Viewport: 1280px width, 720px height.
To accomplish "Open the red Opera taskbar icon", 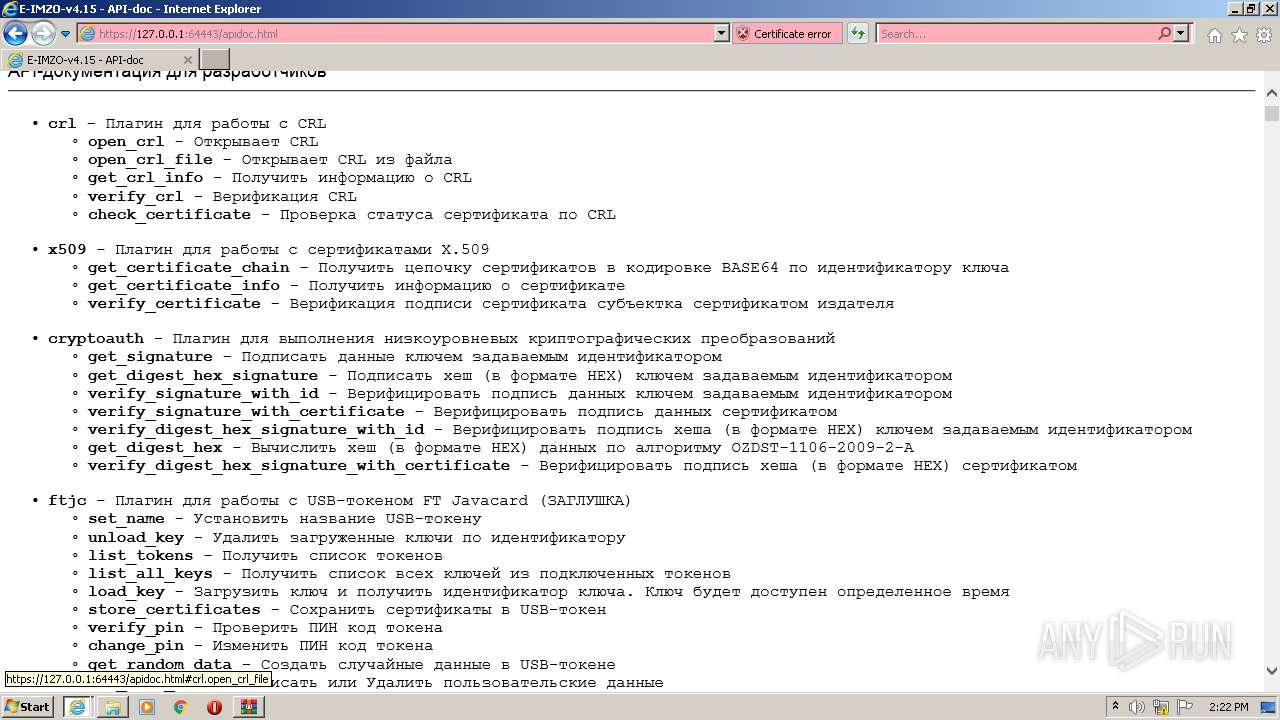I will point(214,707).
